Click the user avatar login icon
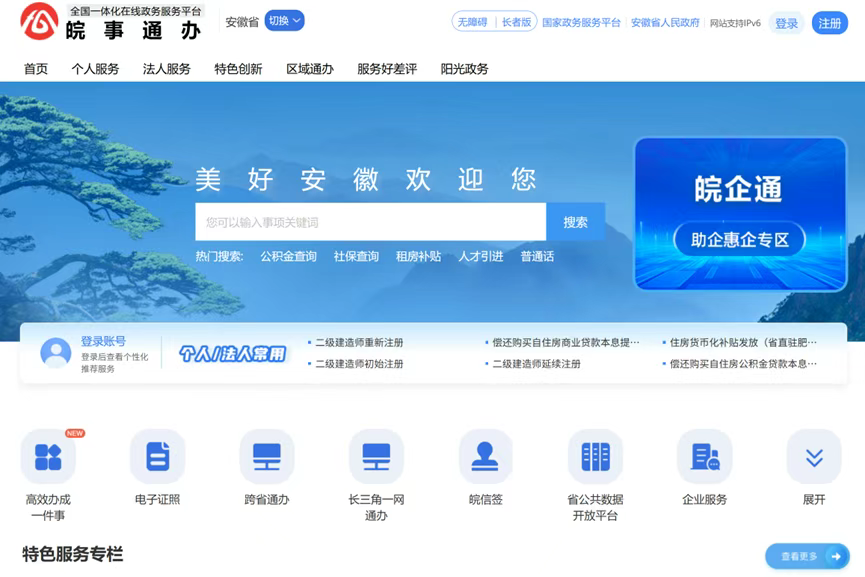 click(x=56, y=352)
